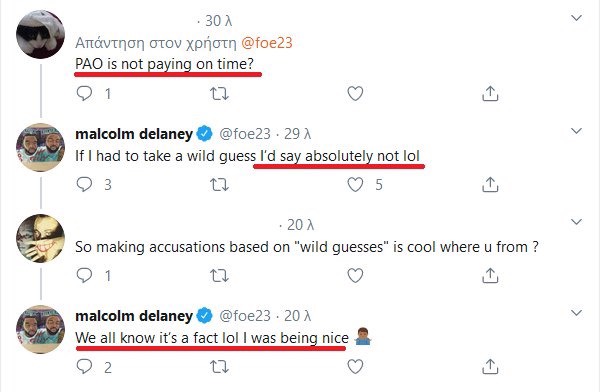The height and width of the screenshot is (392, 601).
Task: Like the 'PAO is not paying on time?' tweet
Action: click(x=355, y=93)
